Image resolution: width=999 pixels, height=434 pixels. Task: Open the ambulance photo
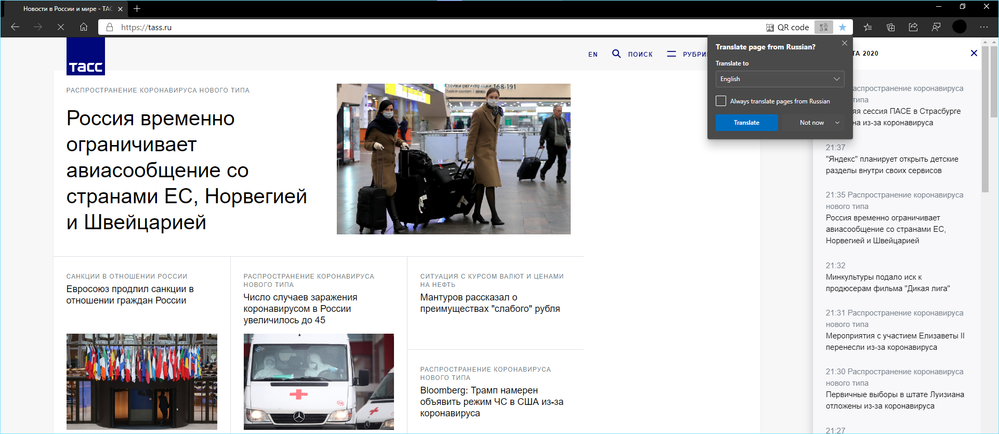tap(319, 381)
